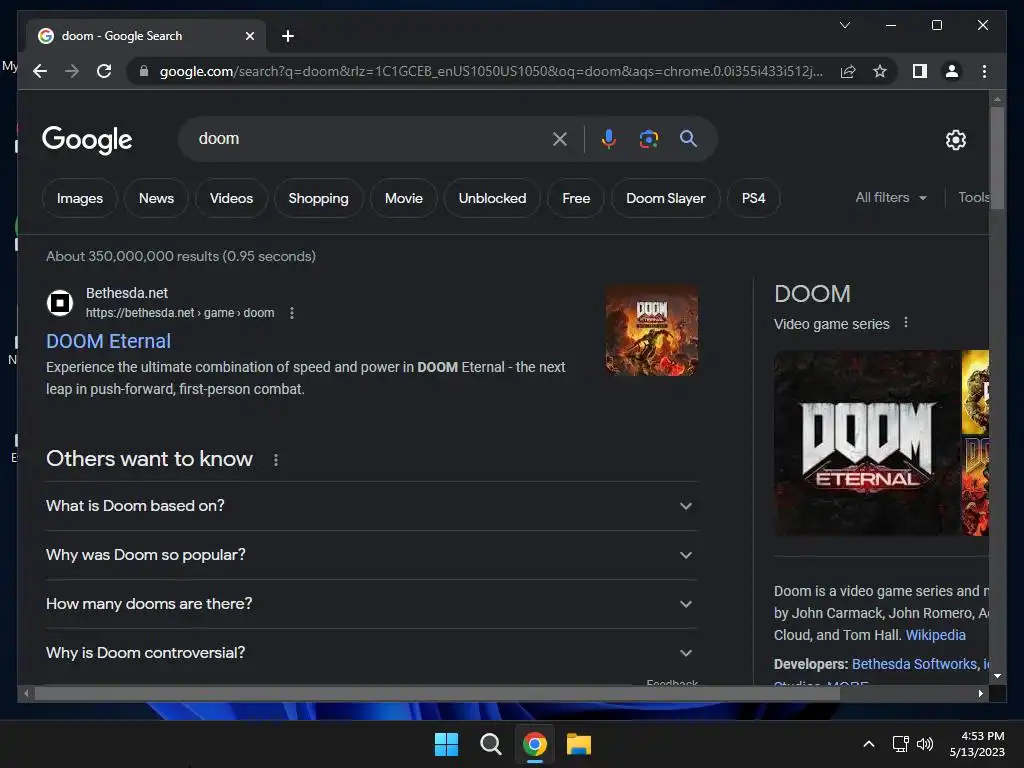Click the horizontal scrollbar thumb
Screen dimensions: 1024x768
(437, 694)
